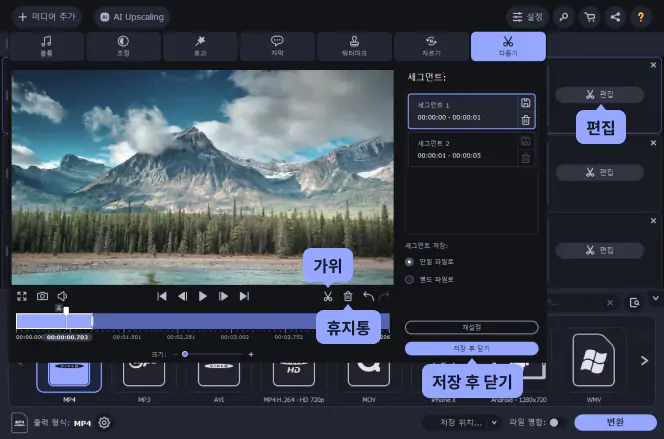Enter fullscreen preview mode
This screenshot has height=439, width=664.
coord(22,296)
